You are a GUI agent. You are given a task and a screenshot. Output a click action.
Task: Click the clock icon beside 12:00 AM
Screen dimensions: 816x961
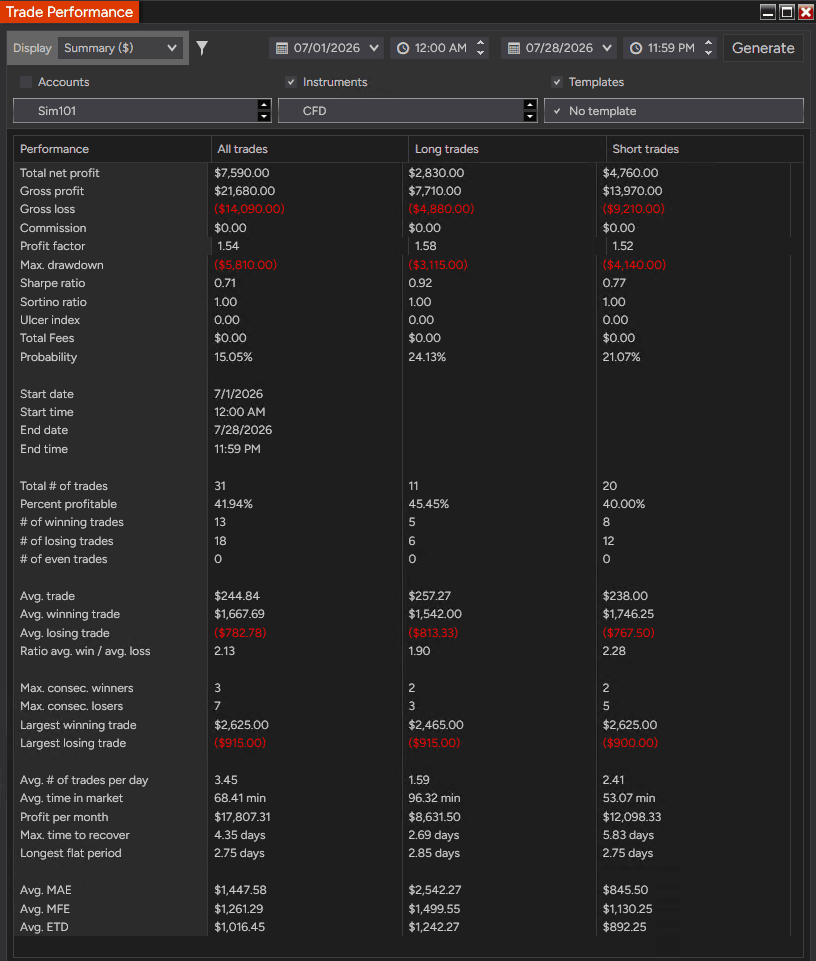click(x=403, y=48)
